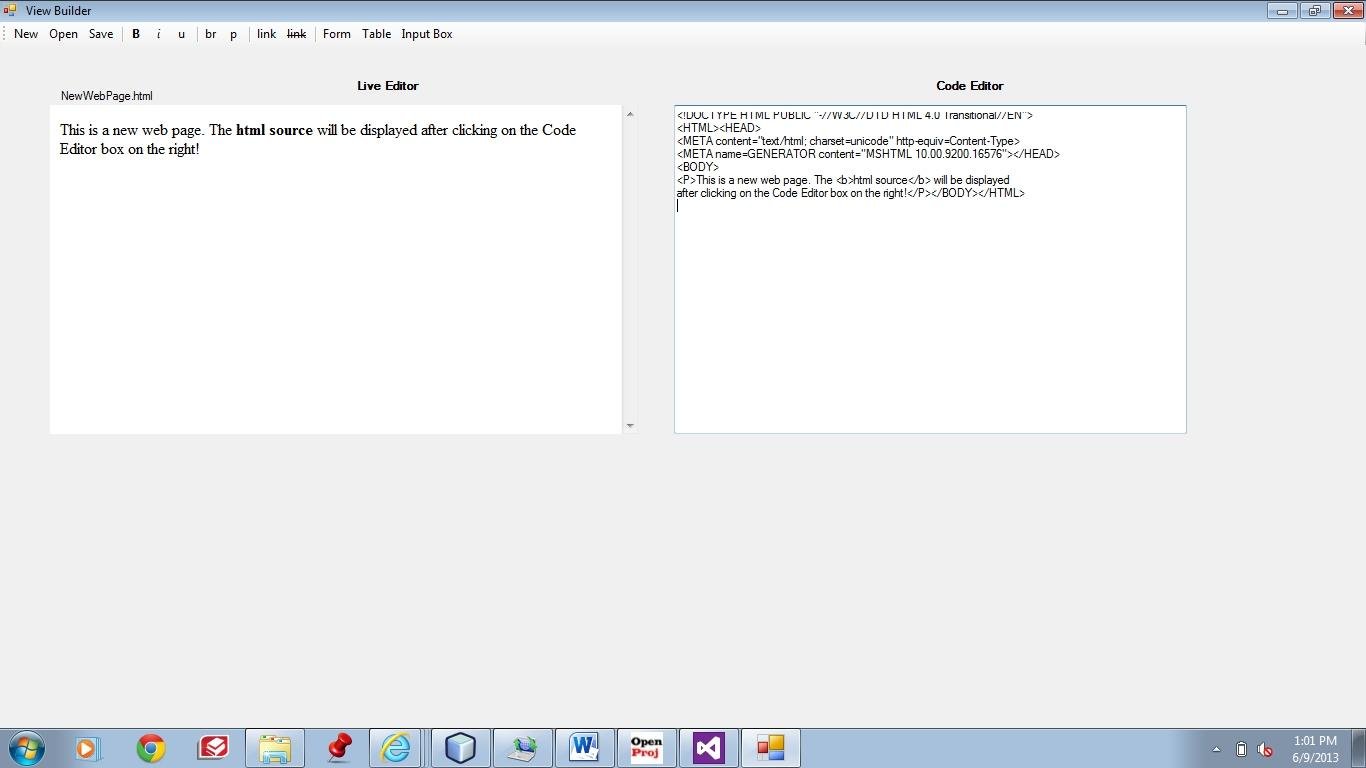Expand hidden icons in the system tray
1366x768 pixels.
pos(1215,748)
